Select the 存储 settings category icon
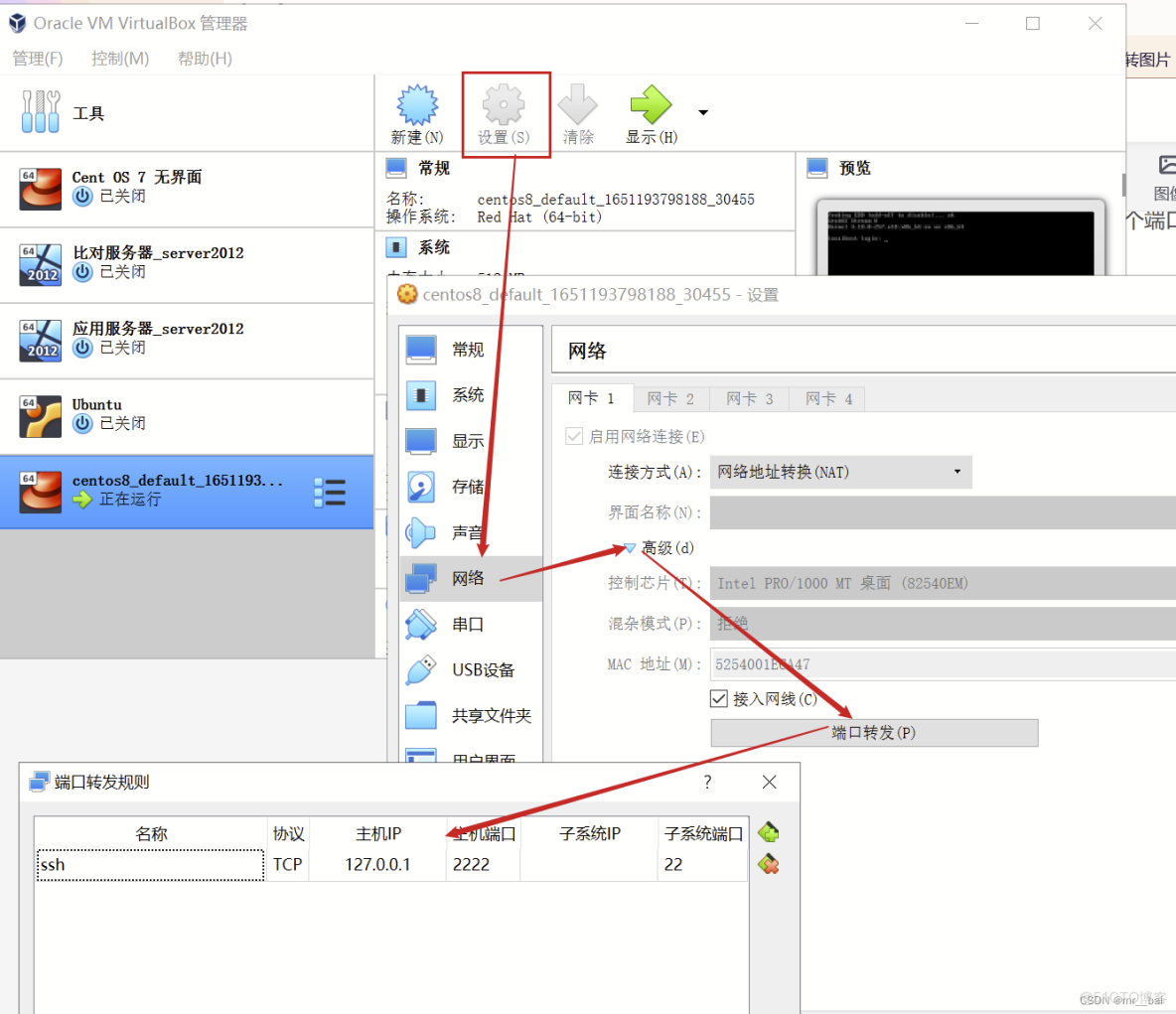 421,487
